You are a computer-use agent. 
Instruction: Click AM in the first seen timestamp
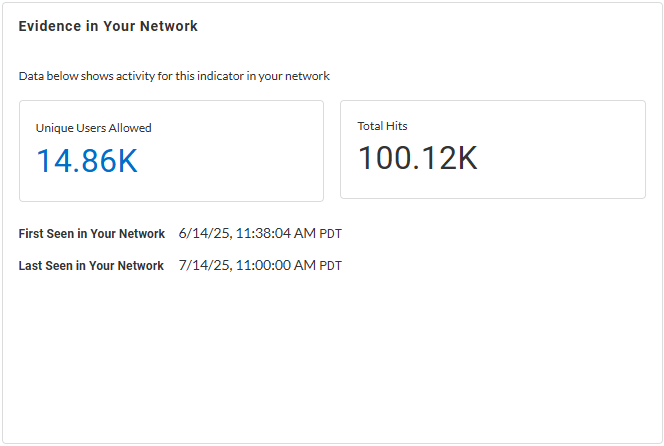pos(305,234)
